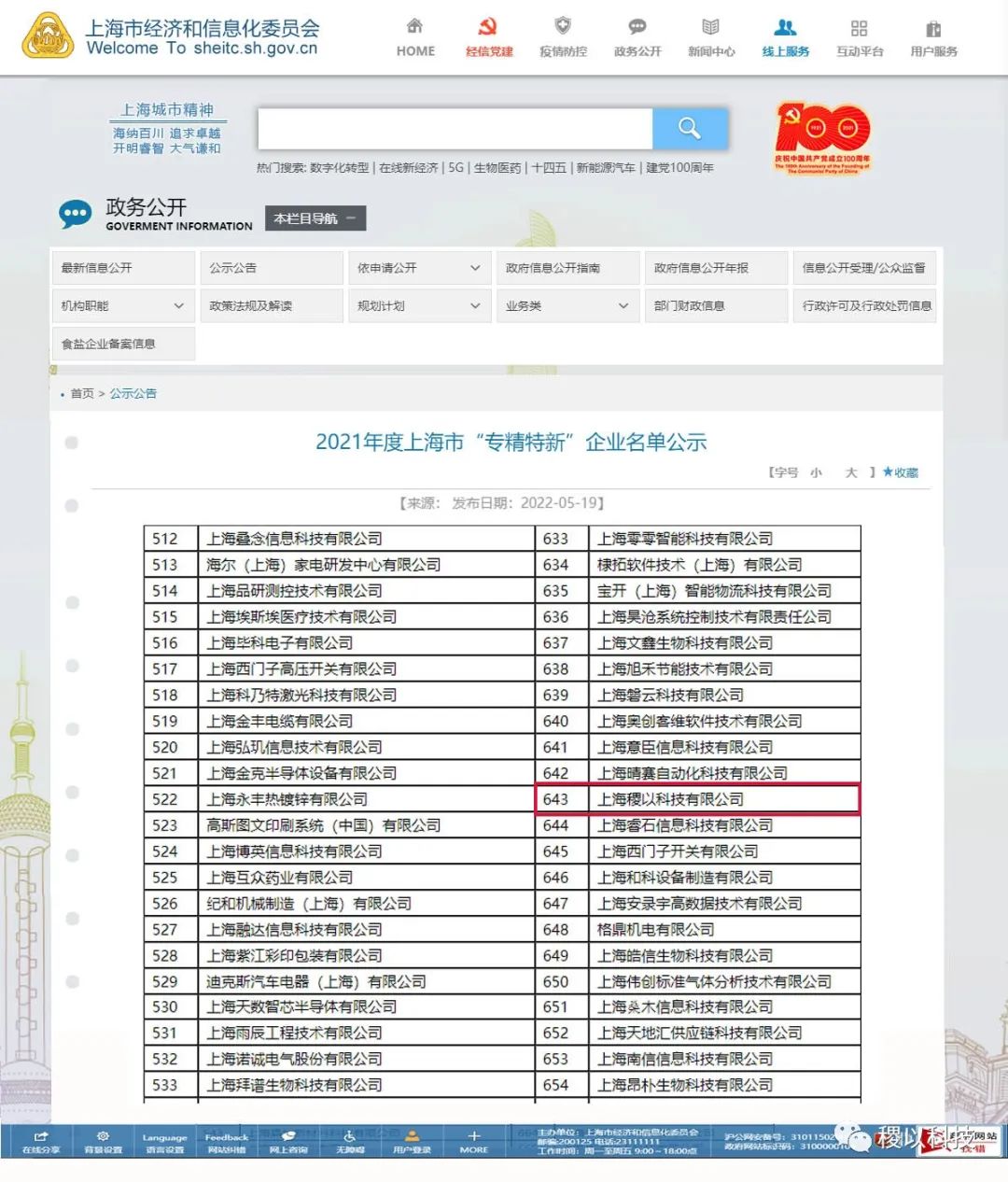Viewport: 1008px width, 1182px height.
Task: Set font size to 大
Action: (x=851, y=472)
